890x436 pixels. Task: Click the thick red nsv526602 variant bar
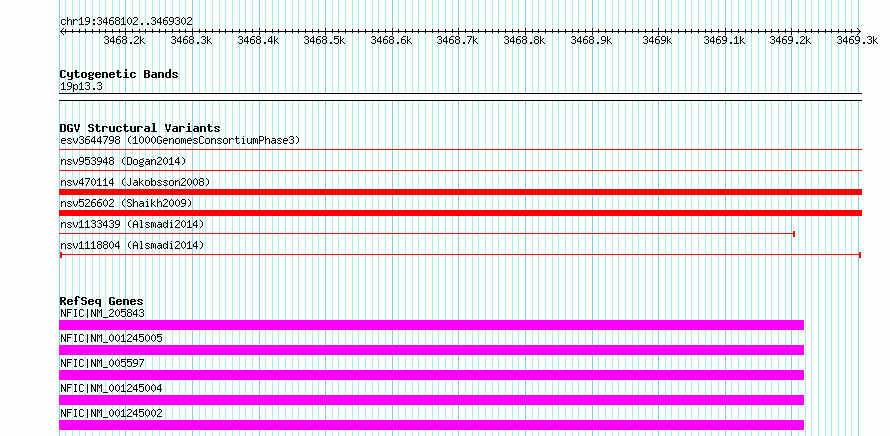(460, 213)
